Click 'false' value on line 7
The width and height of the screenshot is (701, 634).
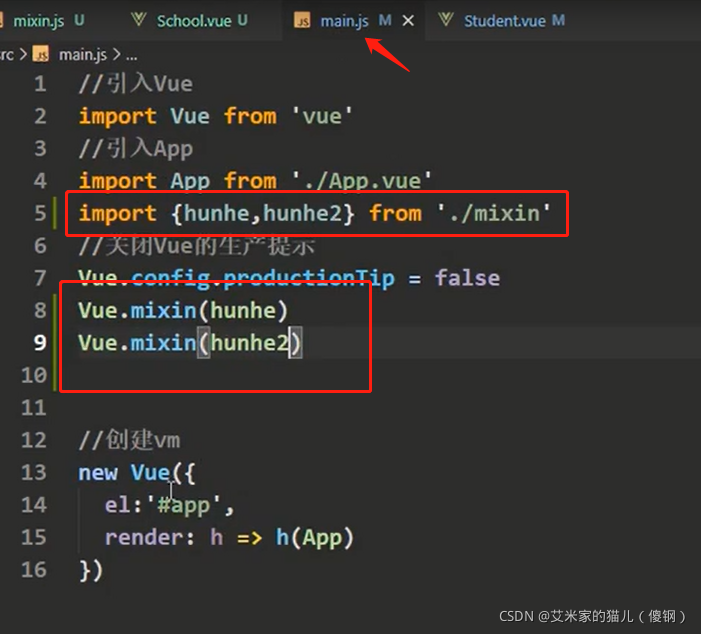[468, 278]
